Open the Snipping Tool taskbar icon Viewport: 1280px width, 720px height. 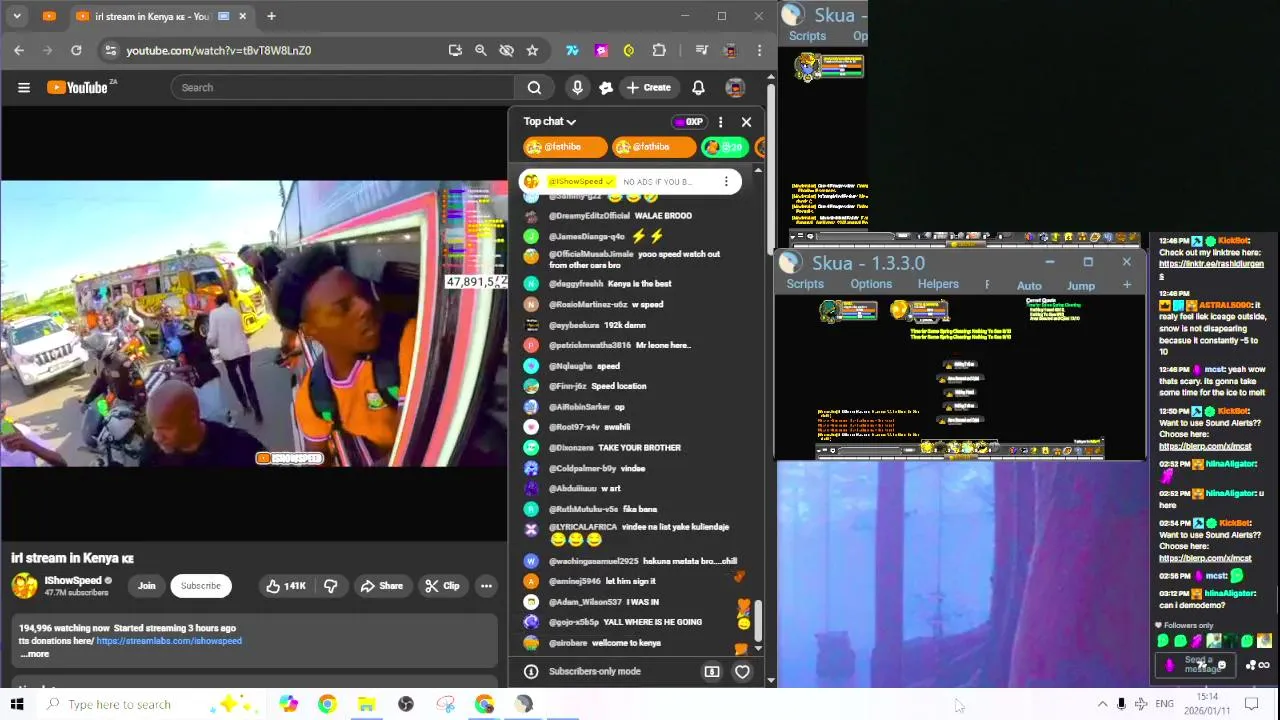[x=445, y=704]
